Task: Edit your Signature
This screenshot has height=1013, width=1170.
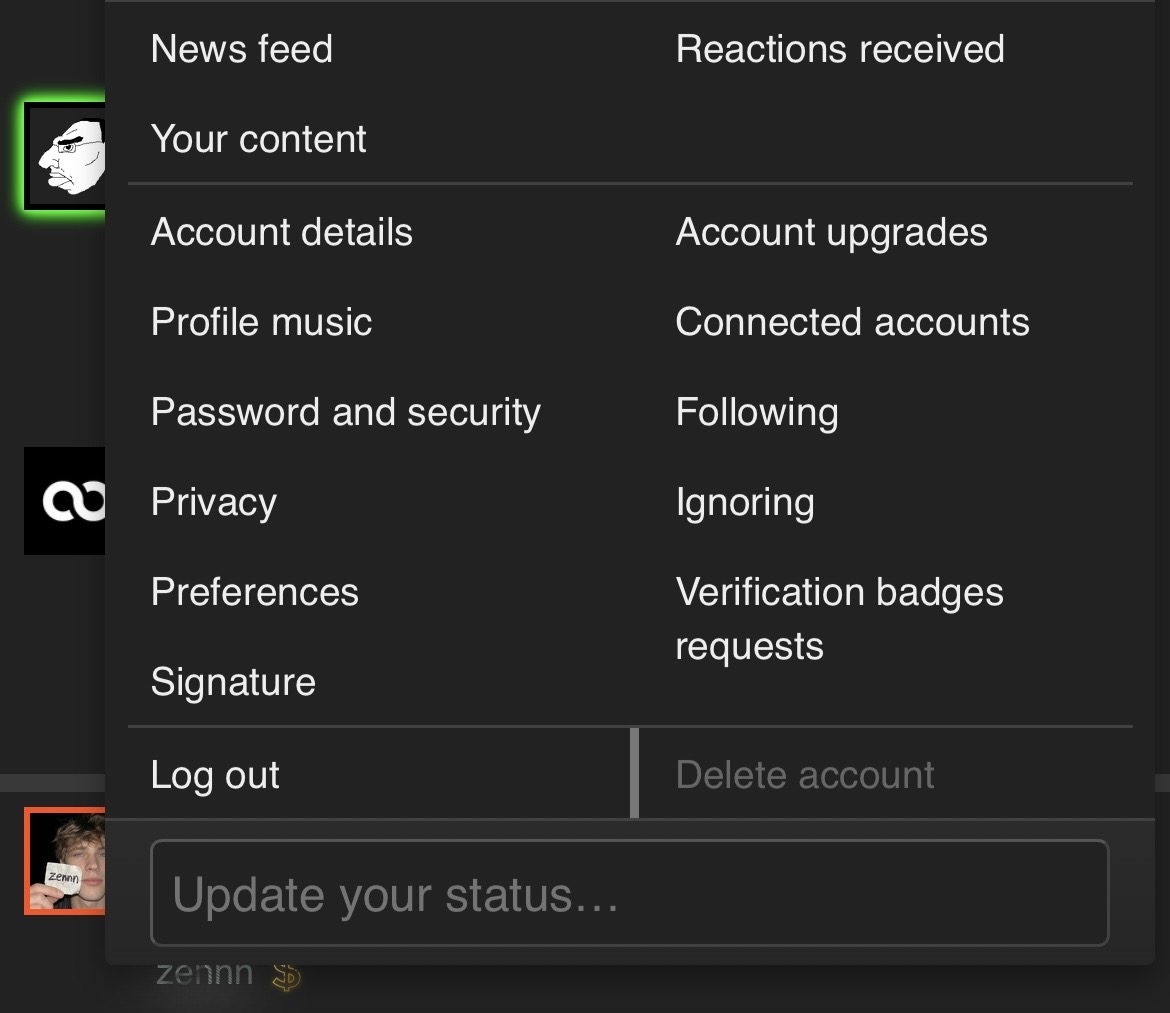Action: coord(233,682)
